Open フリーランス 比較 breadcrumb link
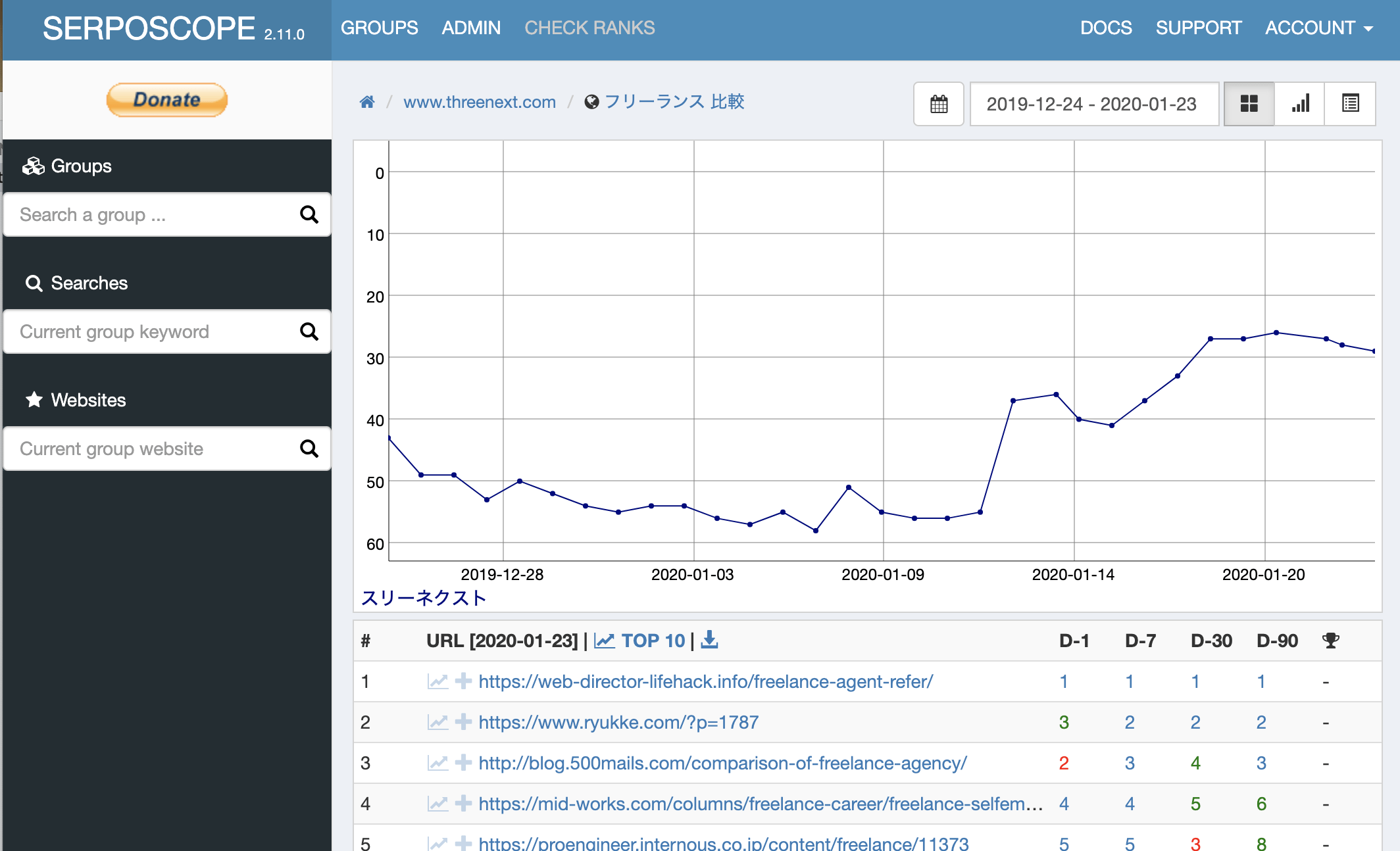 click(674, 102)
